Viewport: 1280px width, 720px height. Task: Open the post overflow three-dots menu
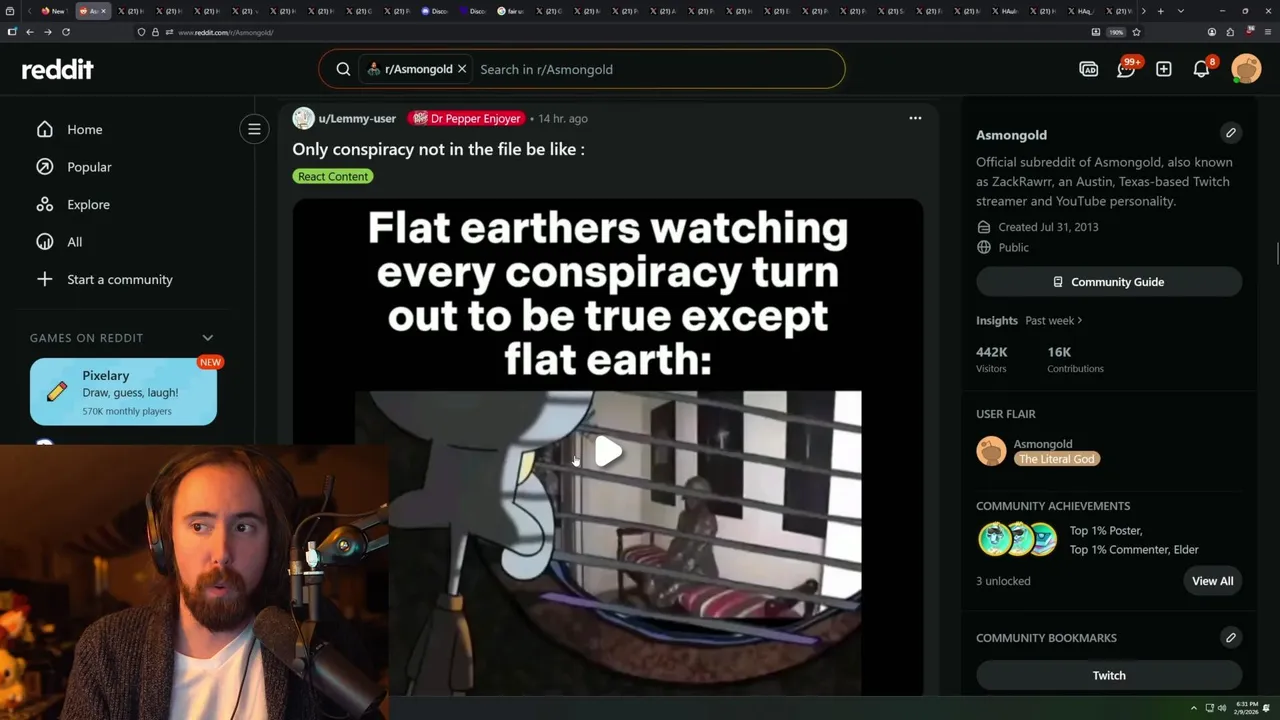(915, 118)
